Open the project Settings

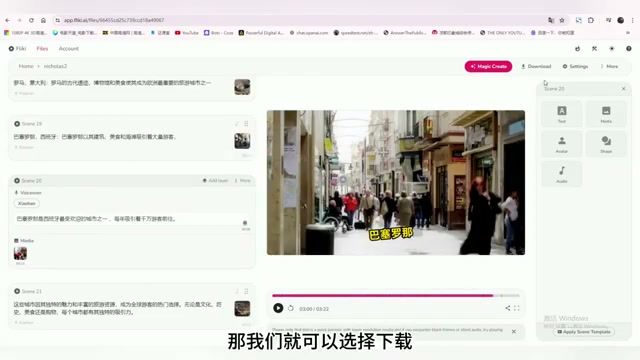pyautogui.click(x=575, y=66)
